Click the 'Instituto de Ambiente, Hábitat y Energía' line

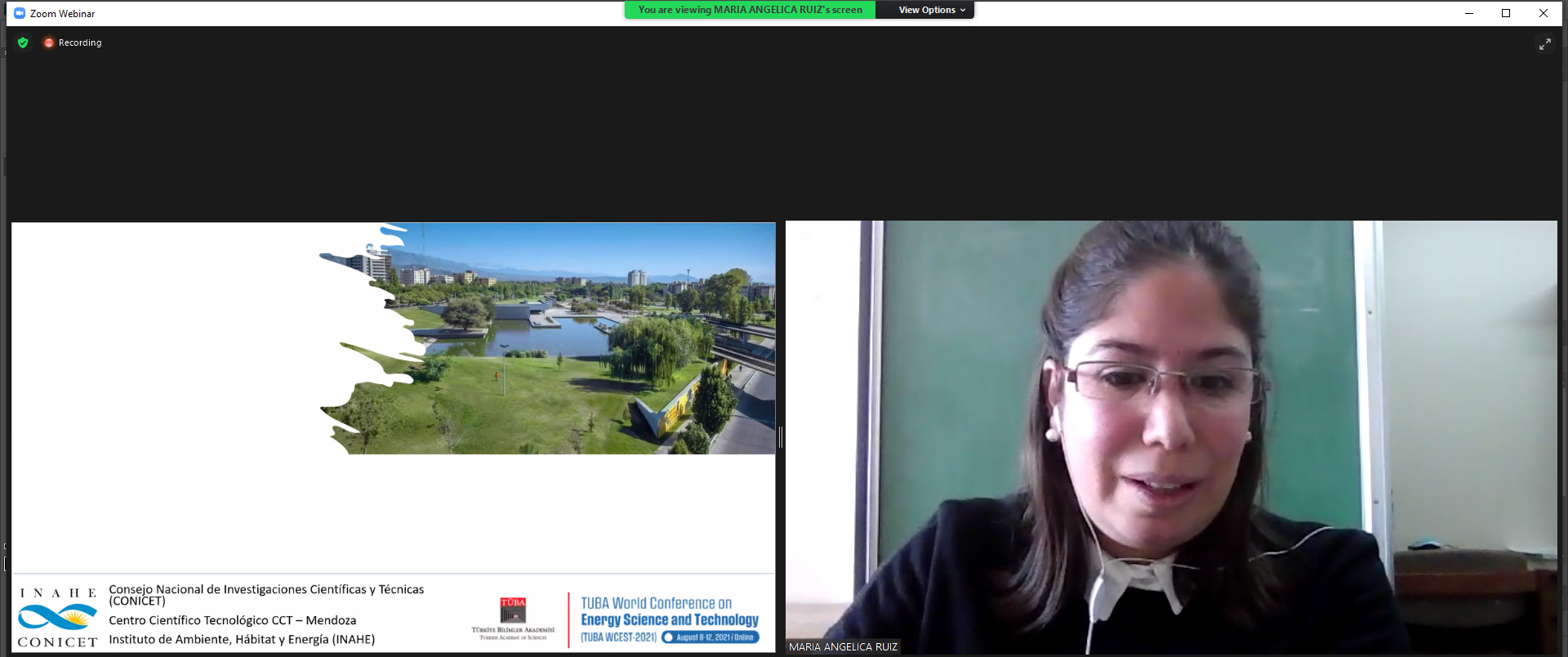pyautogui.click(x=242, y=639)
